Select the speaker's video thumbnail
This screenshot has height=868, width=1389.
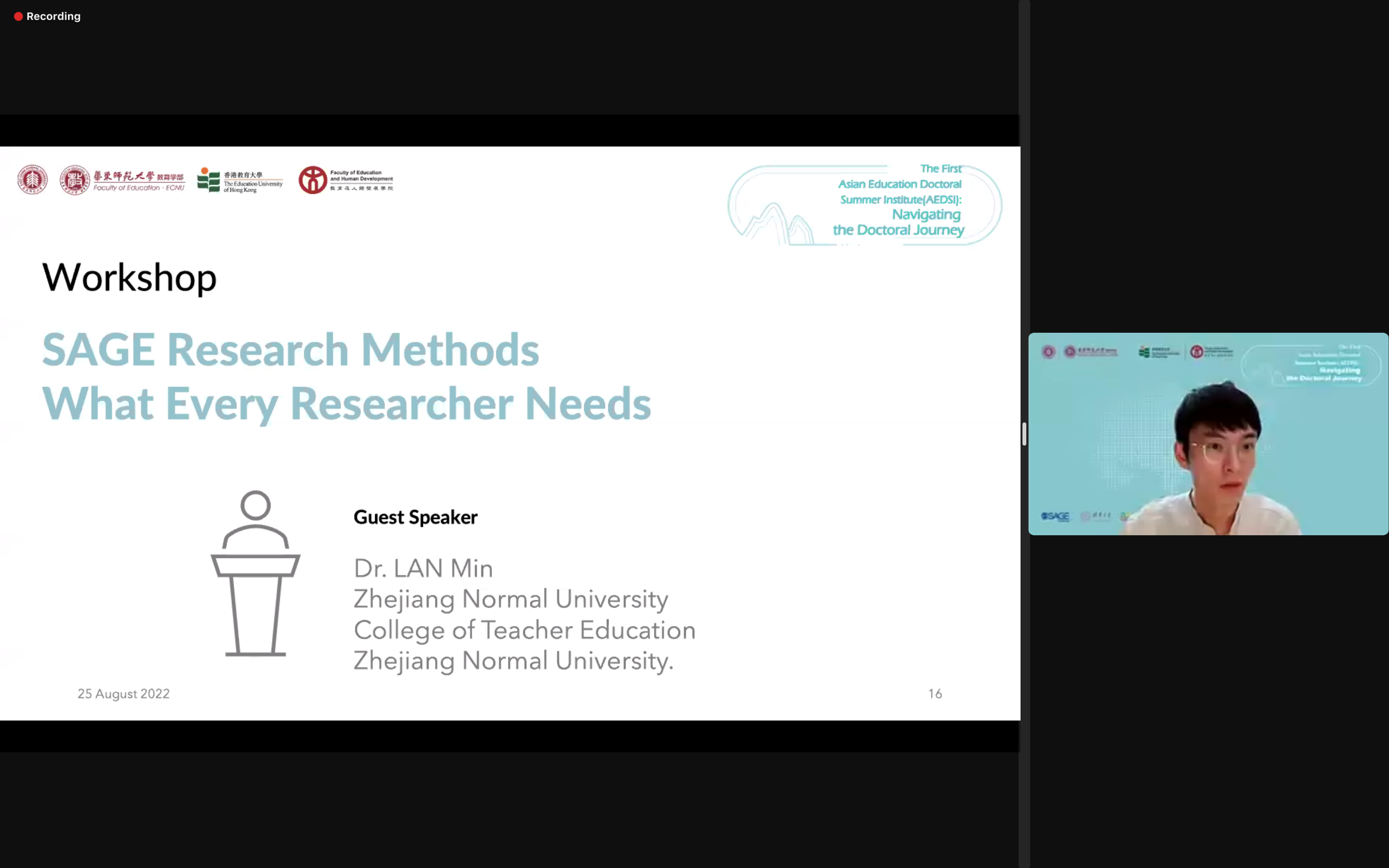(x=1208, y=434)
